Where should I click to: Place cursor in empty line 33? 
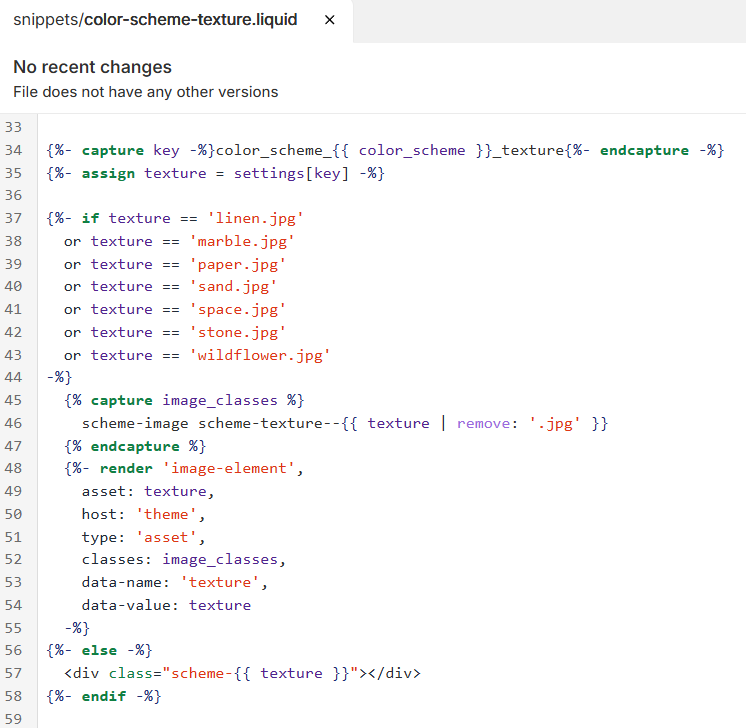[x=300, y=127]
